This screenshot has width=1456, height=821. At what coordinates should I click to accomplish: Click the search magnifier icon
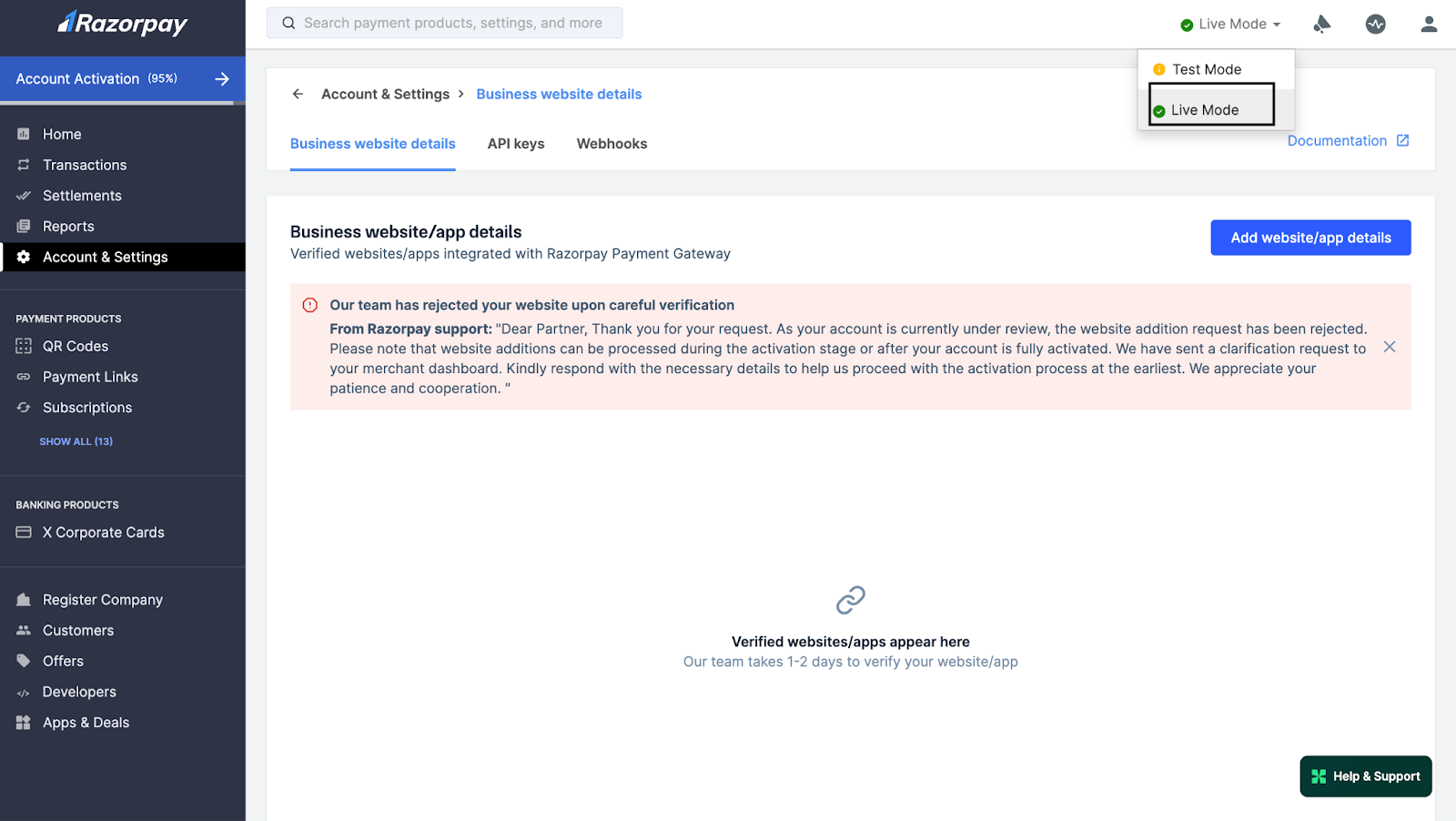[288, 23]
